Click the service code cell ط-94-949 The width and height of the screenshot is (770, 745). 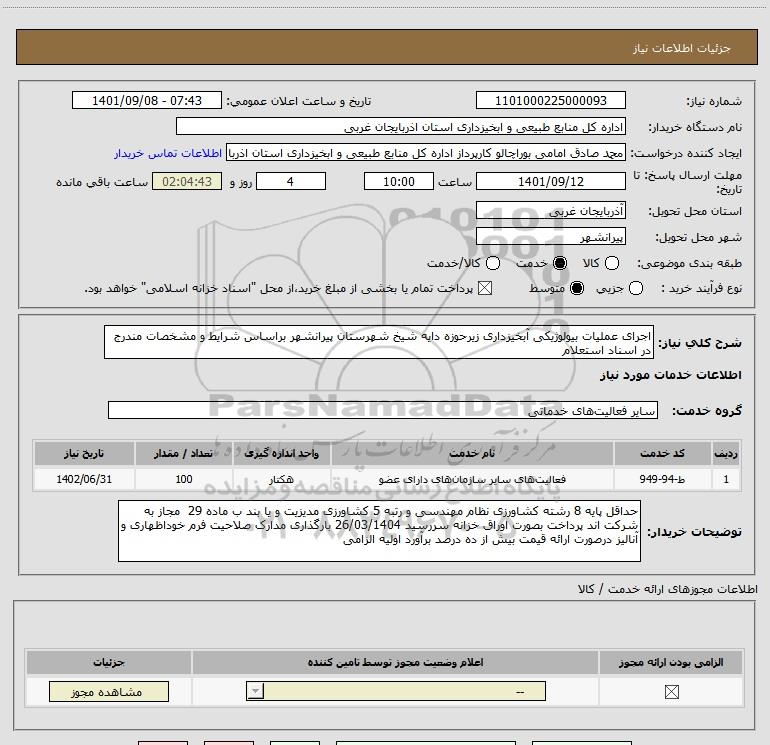click(662, 479)
